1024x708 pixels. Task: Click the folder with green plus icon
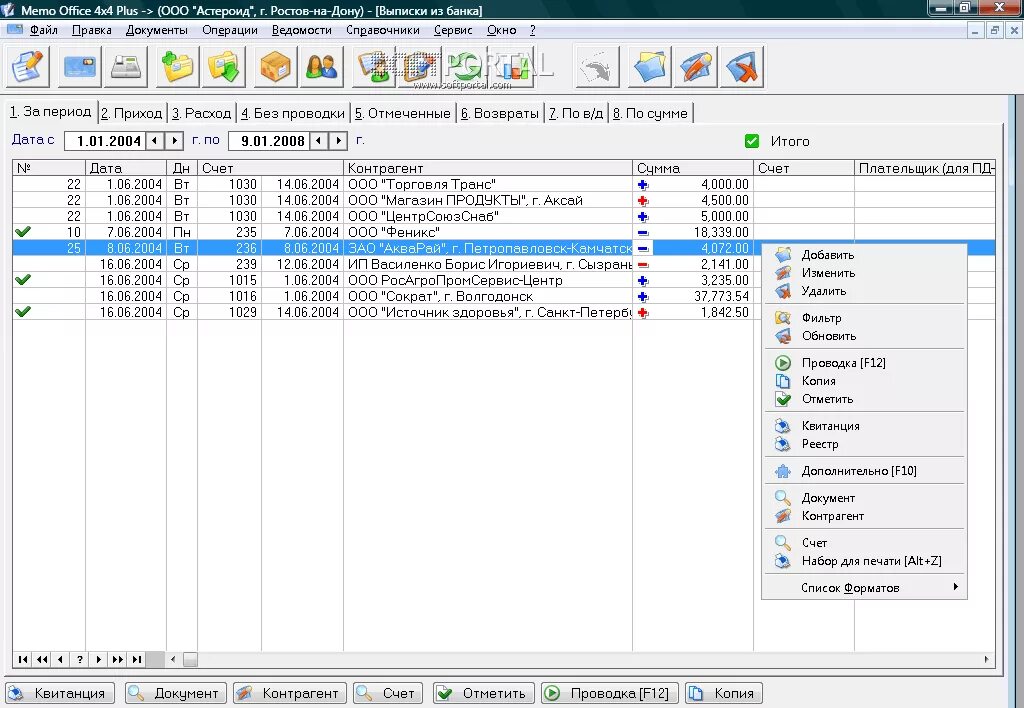tap(178, 66)
